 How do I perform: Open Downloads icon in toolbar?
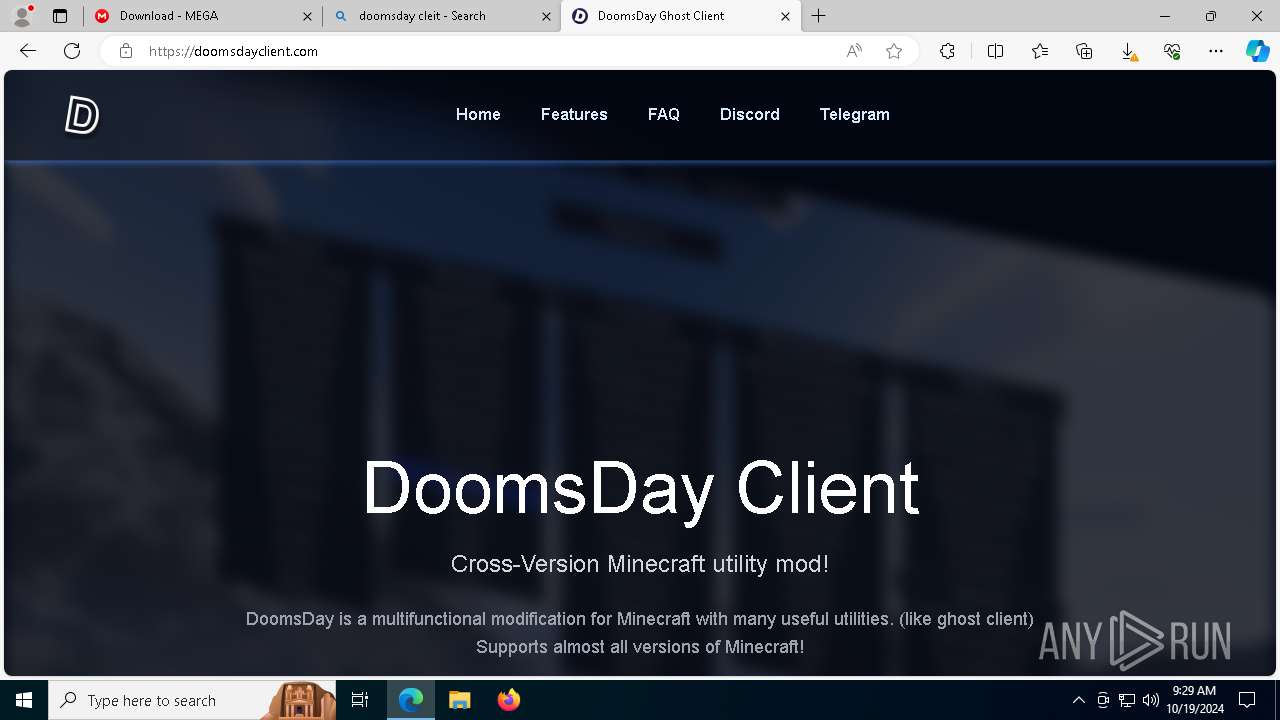pos(1128,51)
